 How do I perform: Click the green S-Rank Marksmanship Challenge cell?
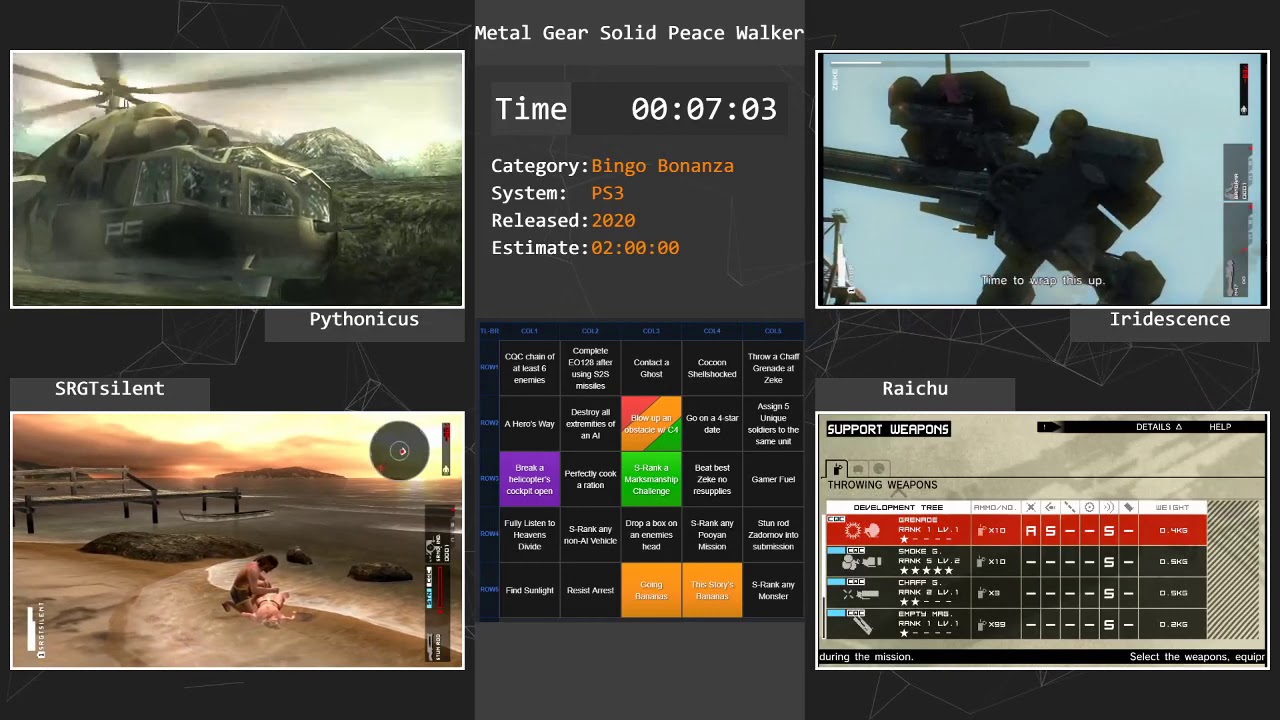(x=651, y=479)
